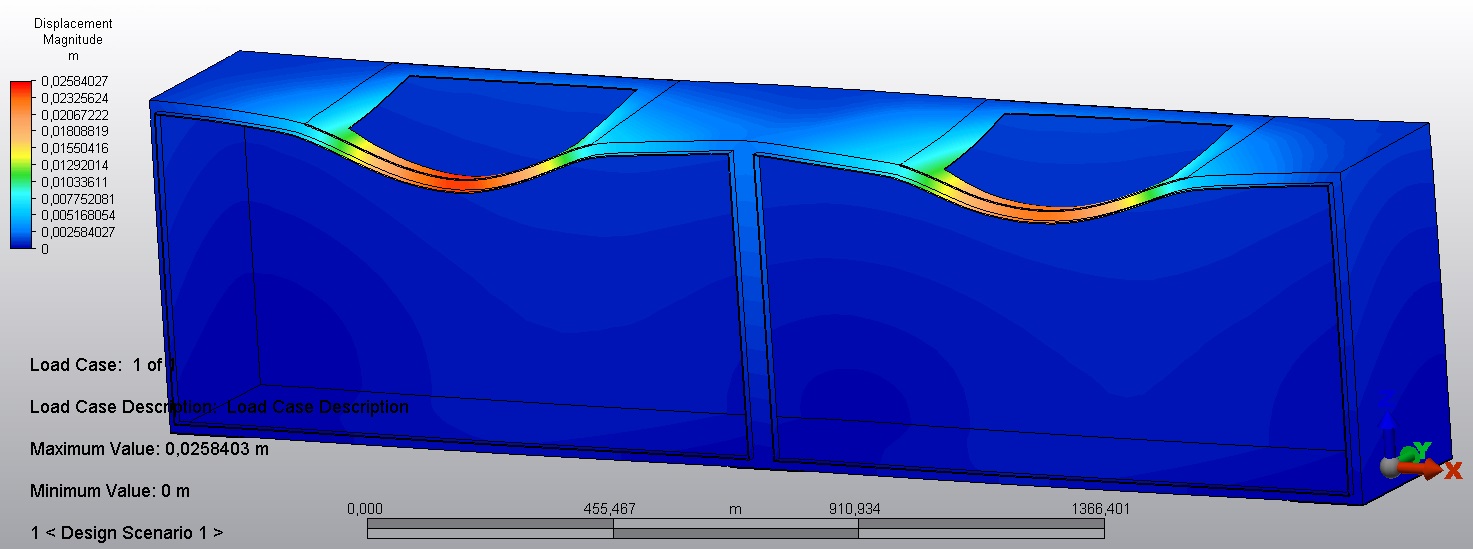Click Minimum Value 0 m text

pos(110,491)
